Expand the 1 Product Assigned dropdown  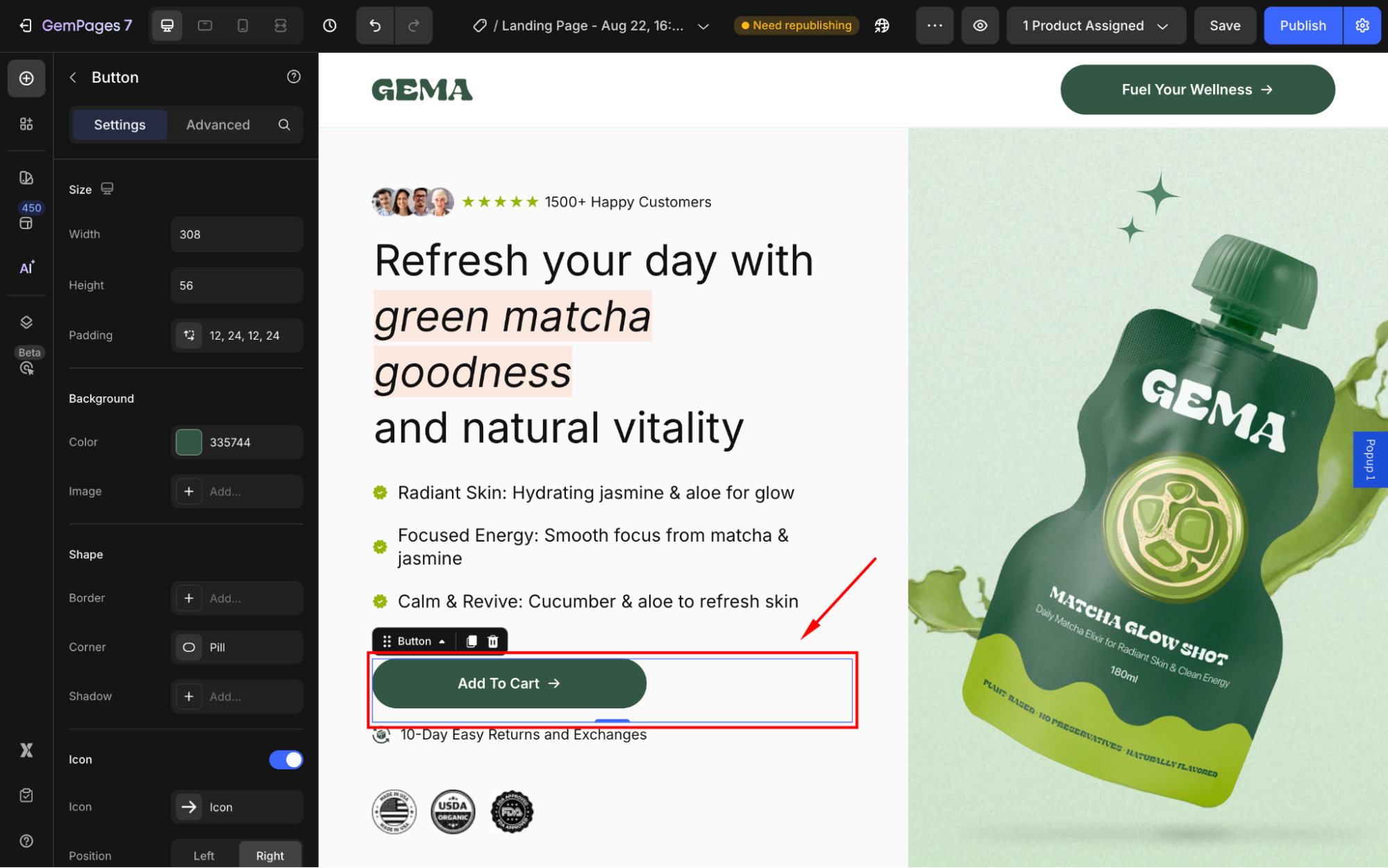1096,26
